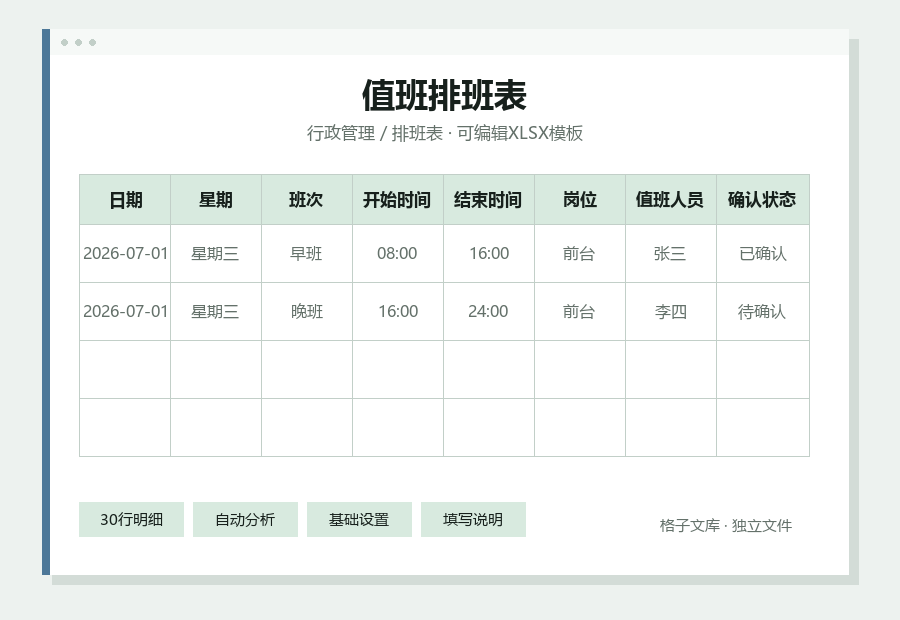Click the 已确认 status cell
This screenshot has width=900, height=620.
pyautogui.click(x=763, y=254)
